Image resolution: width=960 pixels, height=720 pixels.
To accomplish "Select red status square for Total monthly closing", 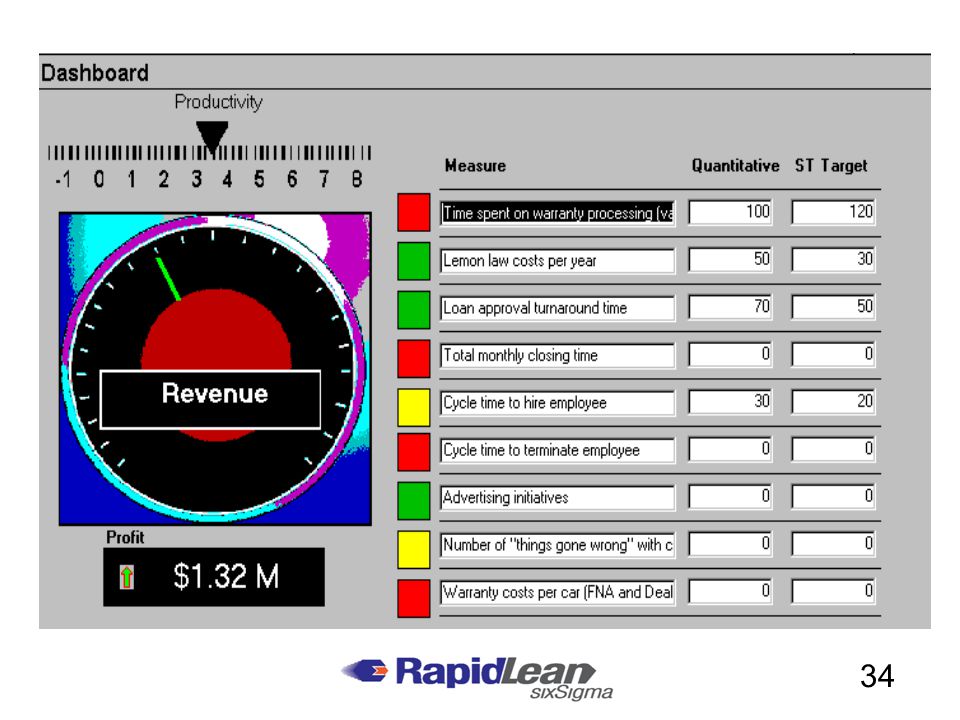I will (413, 359).
